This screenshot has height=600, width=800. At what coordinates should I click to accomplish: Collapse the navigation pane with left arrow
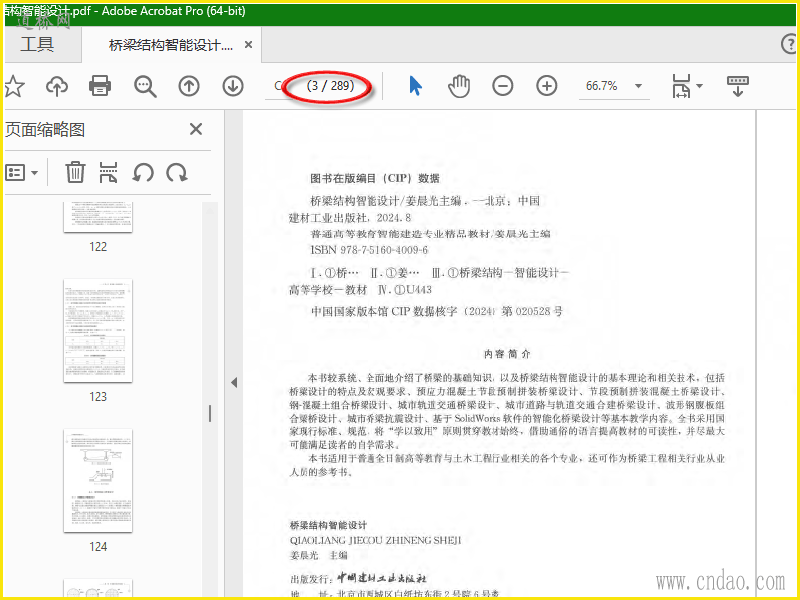tap(234, 382)
